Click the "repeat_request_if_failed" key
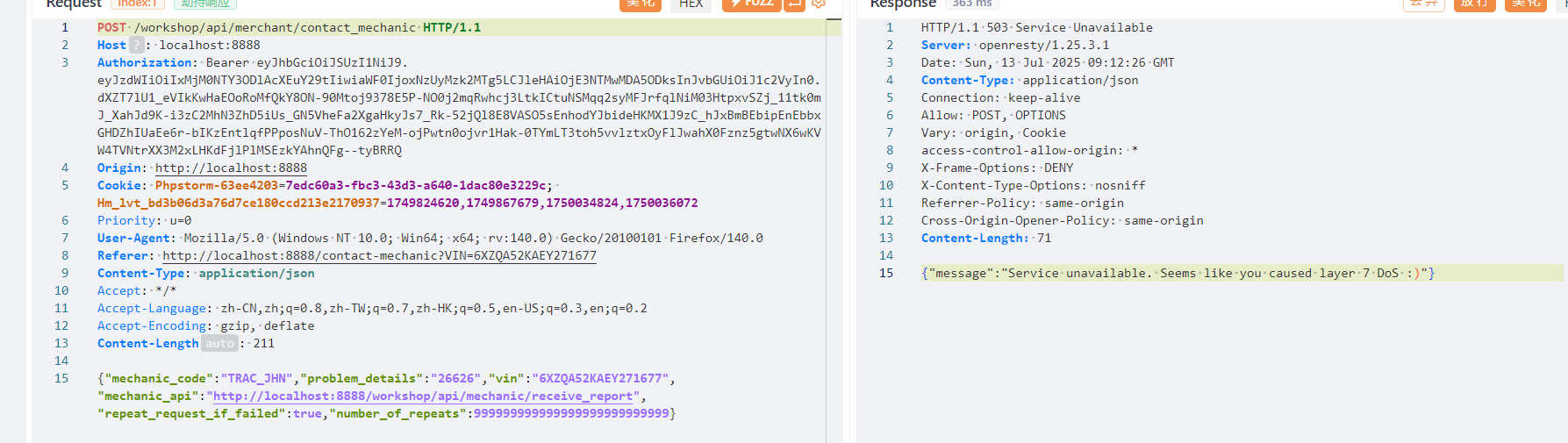 click(191, 413)
